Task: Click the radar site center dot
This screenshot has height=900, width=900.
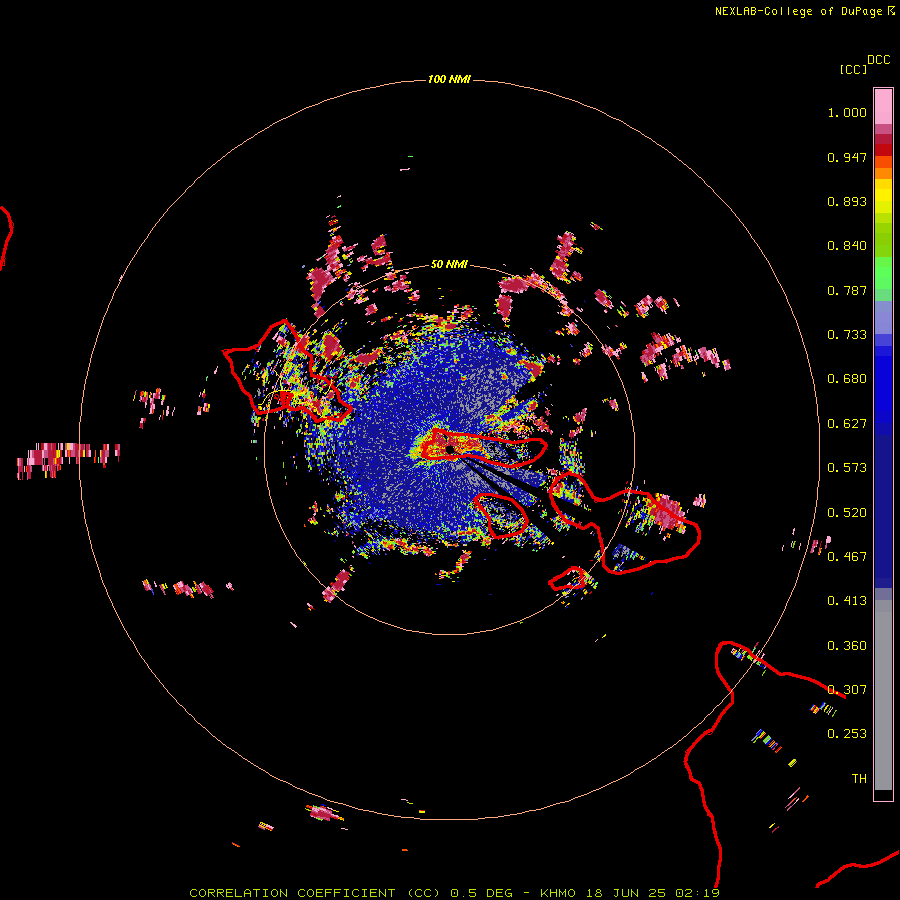Action: point(449,449)
